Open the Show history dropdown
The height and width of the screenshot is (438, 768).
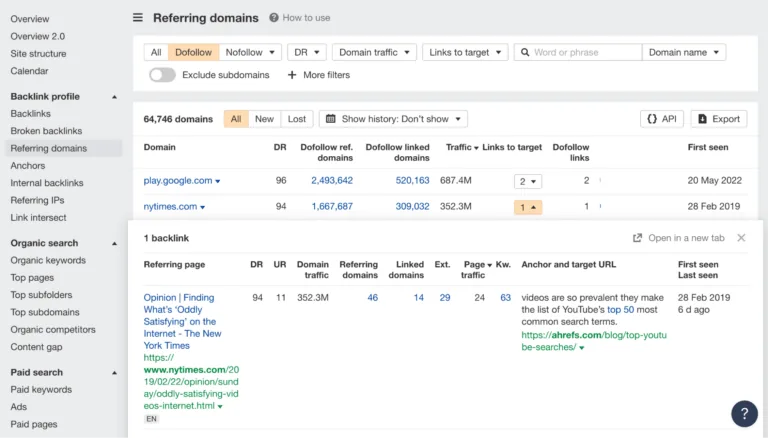click(x=393, y=119)
